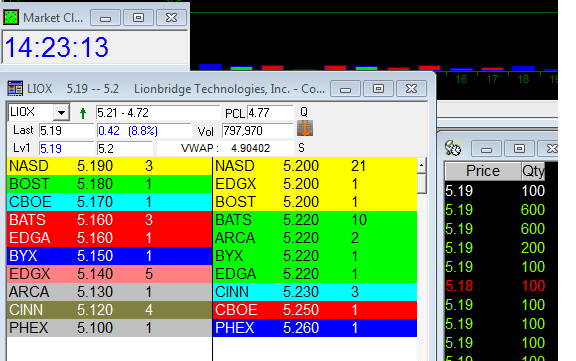Click the orange anchor icon
Image resolution: width=576 pixels, height=361 pixels.
point(305,128)
